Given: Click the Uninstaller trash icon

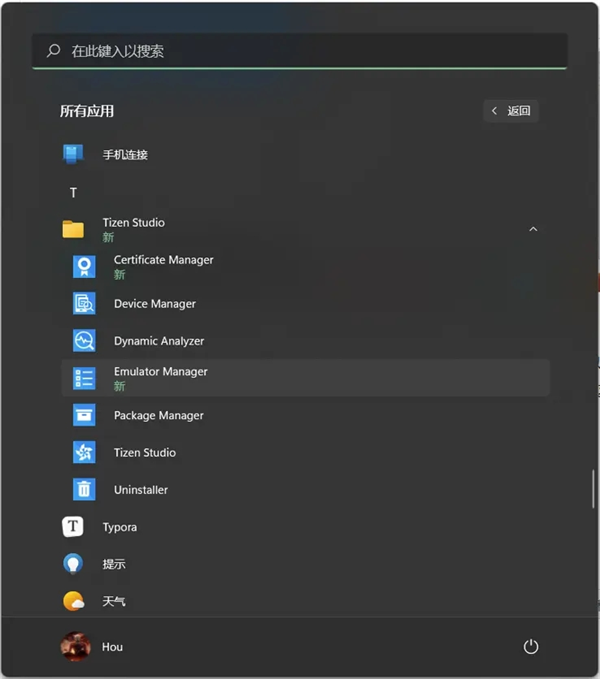Looking at the screenshot, I should 84,490.
